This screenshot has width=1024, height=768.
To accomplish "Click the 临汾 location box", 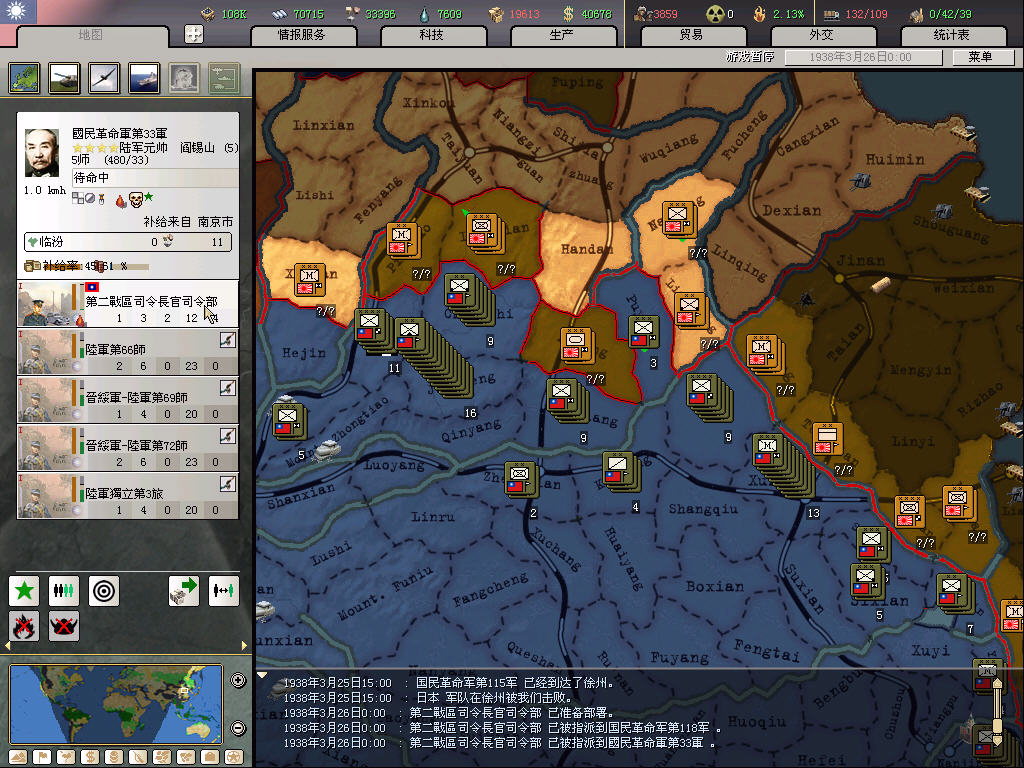I will (x=127, y=242).
